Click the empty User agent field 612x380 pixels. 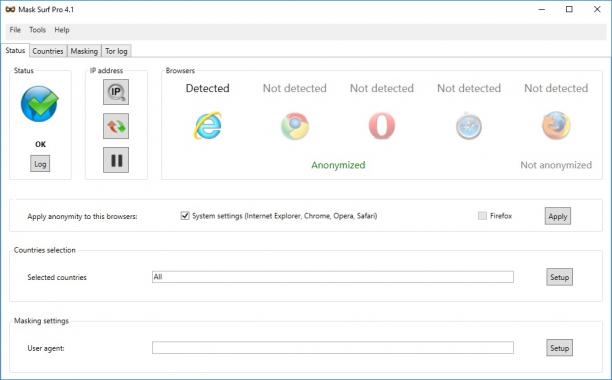tap(333, 348)
